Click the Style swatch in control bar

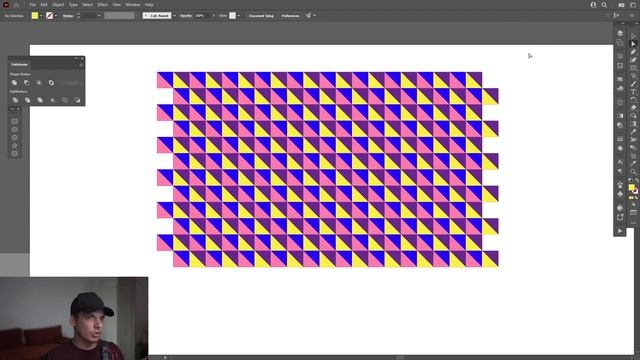(x=232, y=16)
